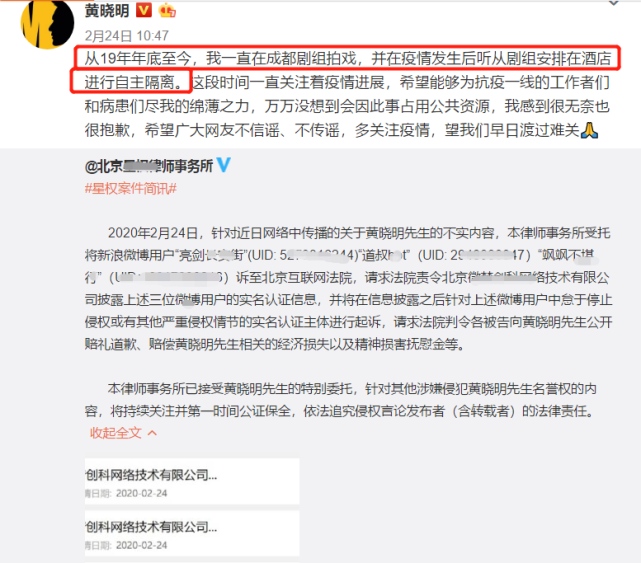Open the #星权案件简讯# hashtag
This screenshot has height=563, width=641.
(x=130, y=188)
